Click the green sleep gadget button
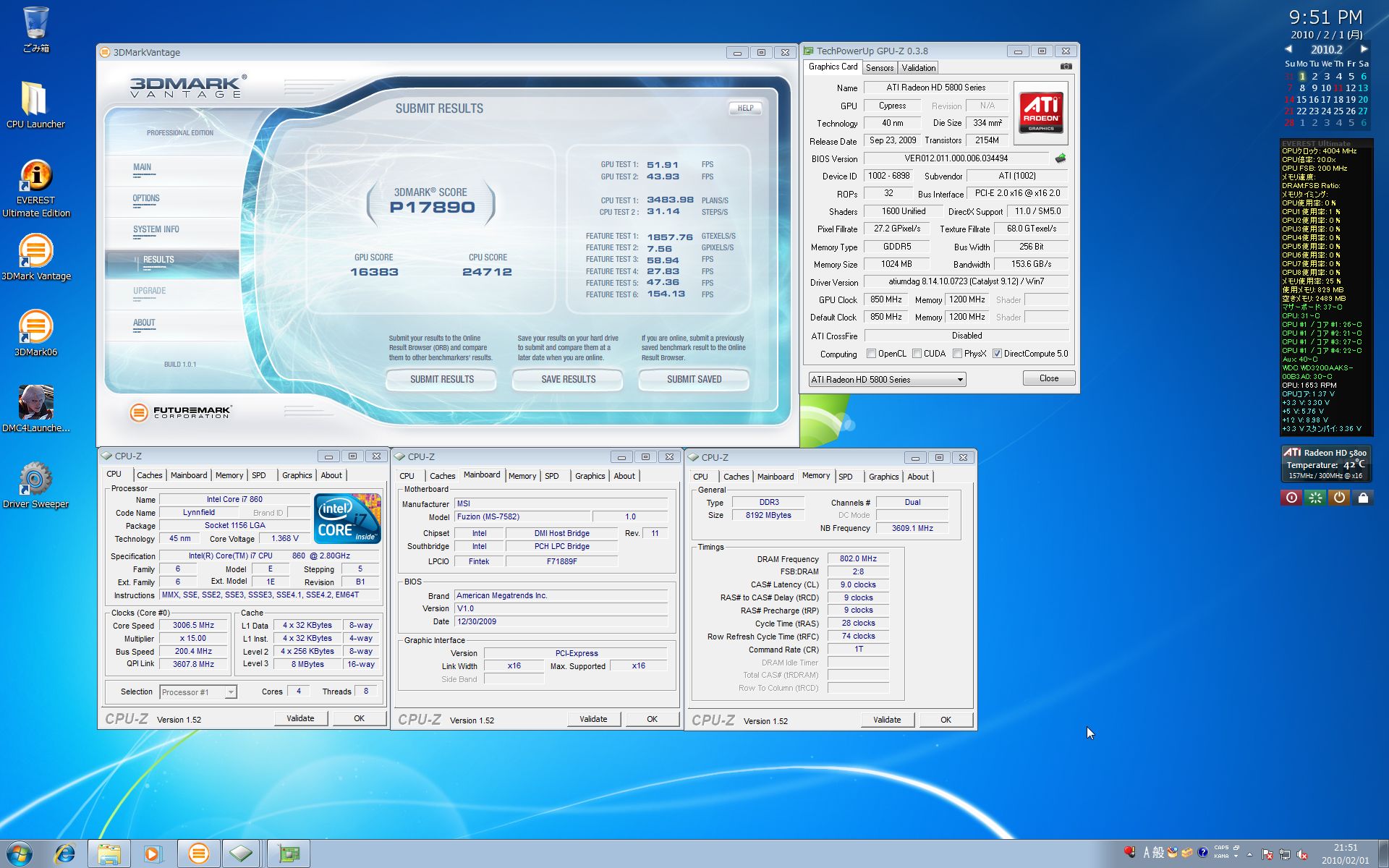Screen dimensions: 1389x868 point(1315,498)
